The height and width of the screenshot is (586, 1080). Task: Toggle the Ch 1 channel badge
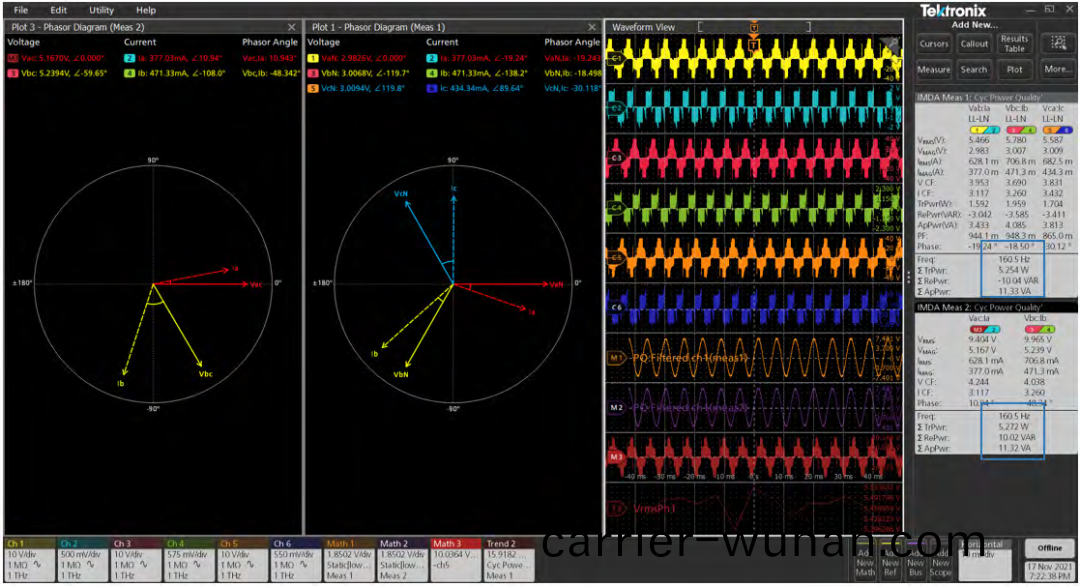click(x=28, y=560)
